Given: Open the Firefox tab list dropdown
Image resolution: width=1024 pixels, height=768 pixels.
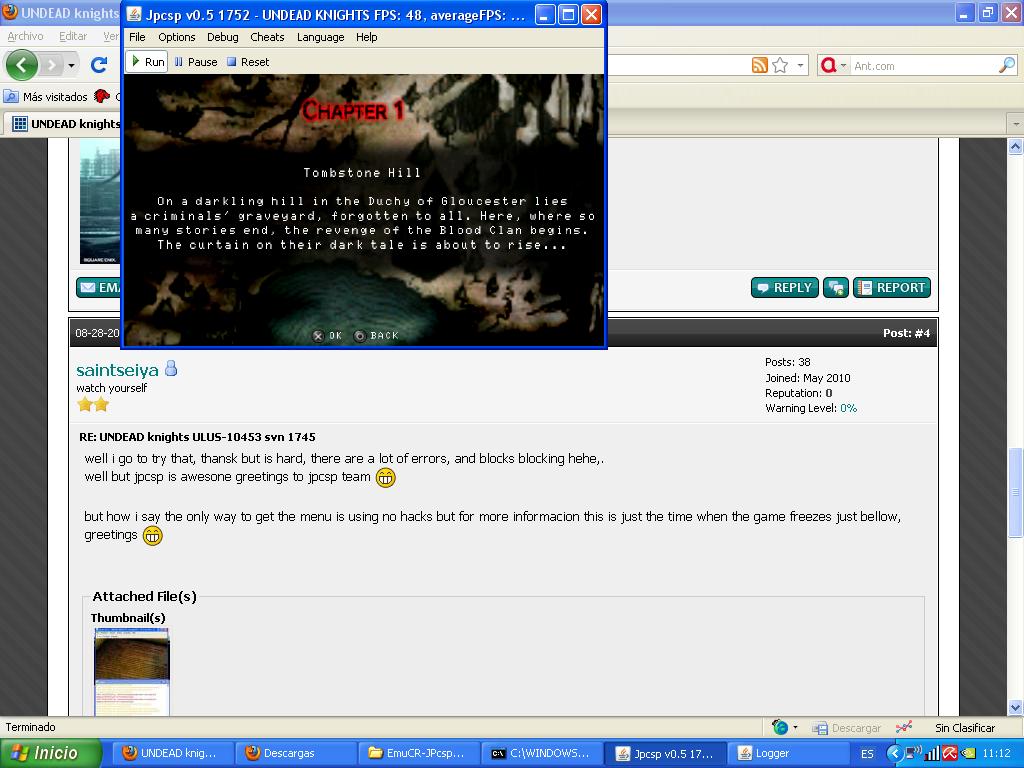Looking at the screenshot, I should click(x=1016, y=123).
